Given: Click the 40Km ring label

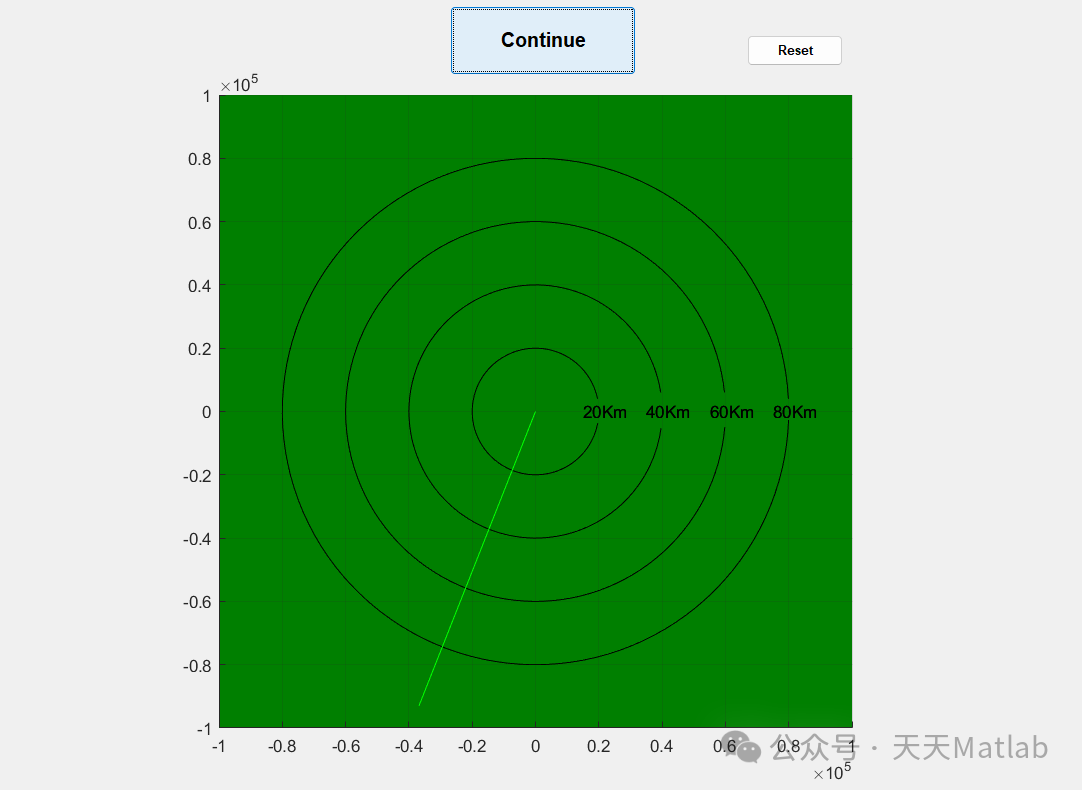Looking at the screenshot, I should [x=667, y=413].
